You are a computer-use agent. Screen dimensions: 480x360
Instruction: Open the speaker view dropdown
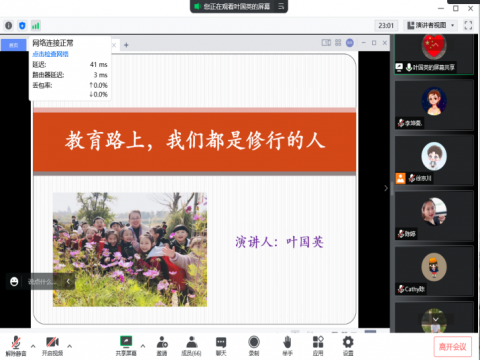(430, 25)
